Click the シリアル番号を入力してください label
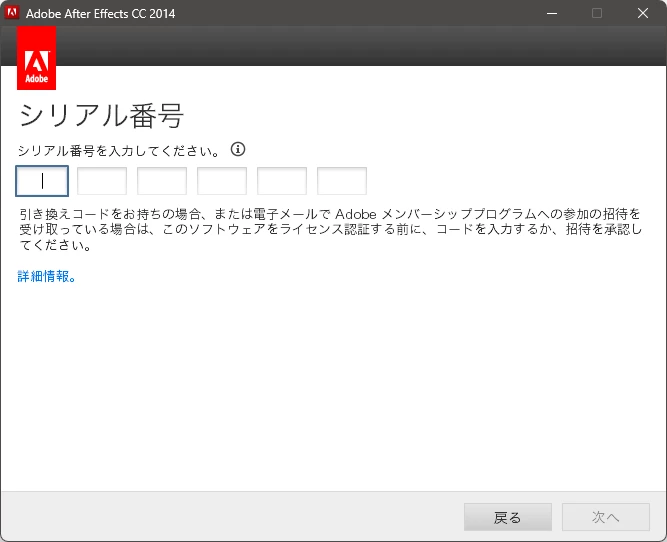Screen dimensions: 667x542 point(119,151)
